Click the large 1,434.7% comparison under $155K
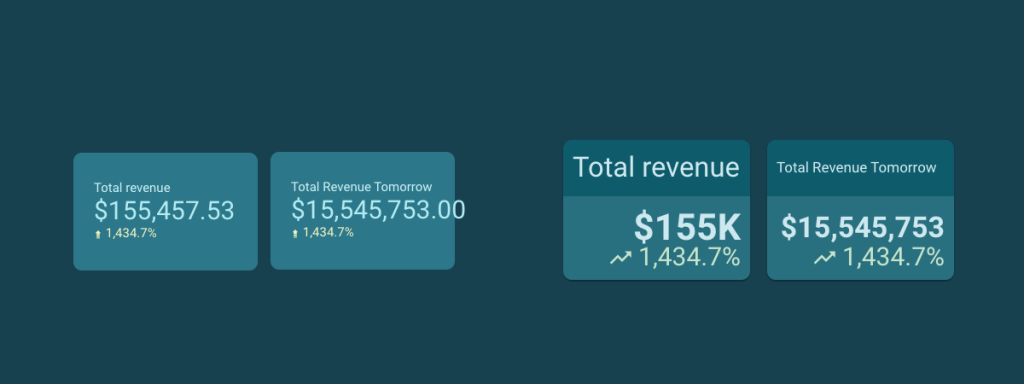This screenshot has height=384, width=1024. 690,257
